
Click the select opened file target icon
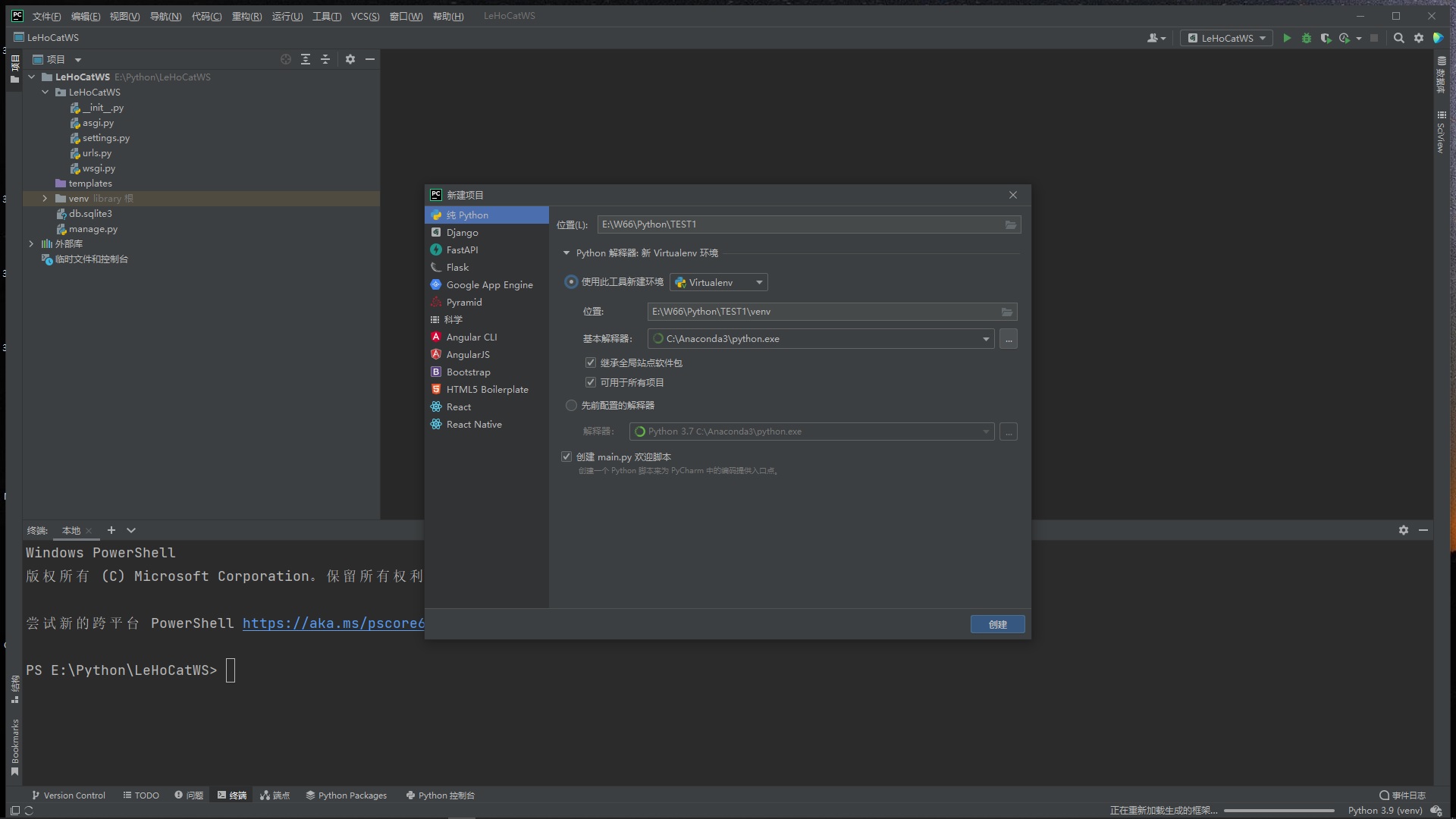(x=286, y=59)
